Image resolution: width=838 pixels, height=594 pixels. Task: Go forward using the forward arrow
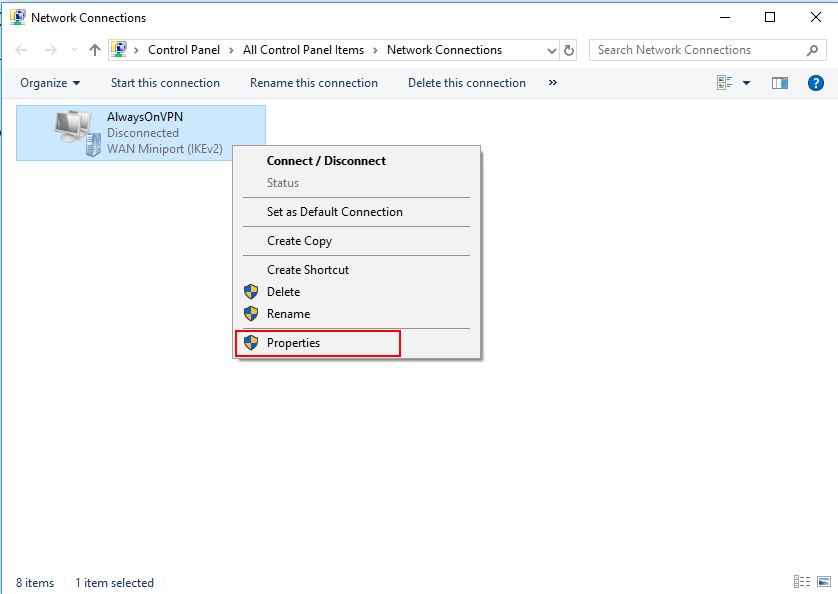click(51, 50)
